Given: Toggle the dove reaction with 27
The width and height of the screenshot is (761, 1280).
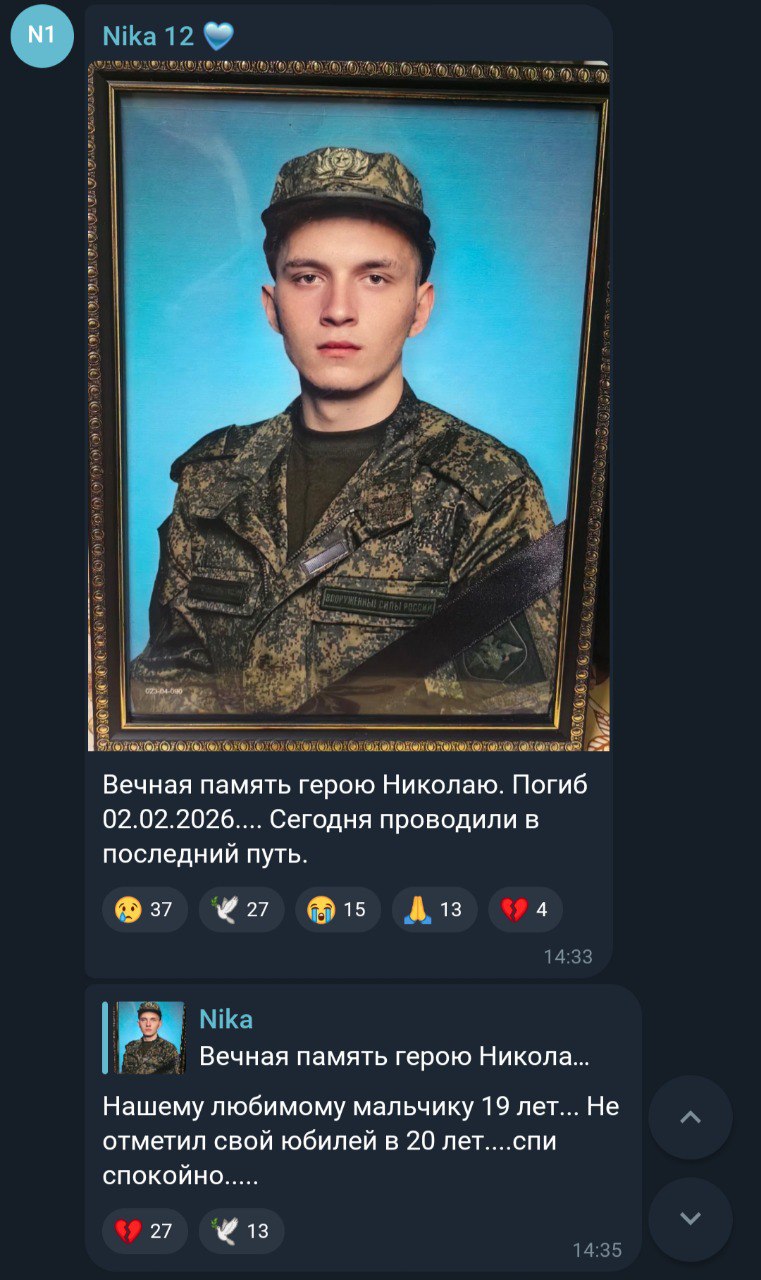Looking at the screenshot, I should point(241,910).
